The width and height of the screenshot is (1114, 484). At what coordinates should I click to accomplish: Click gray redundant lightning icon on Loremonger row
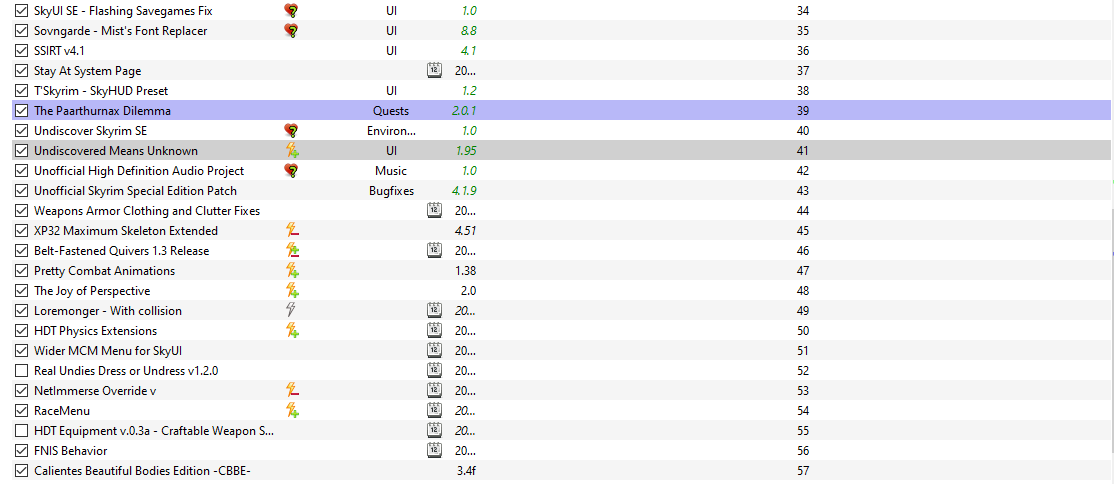click(291, 310)
